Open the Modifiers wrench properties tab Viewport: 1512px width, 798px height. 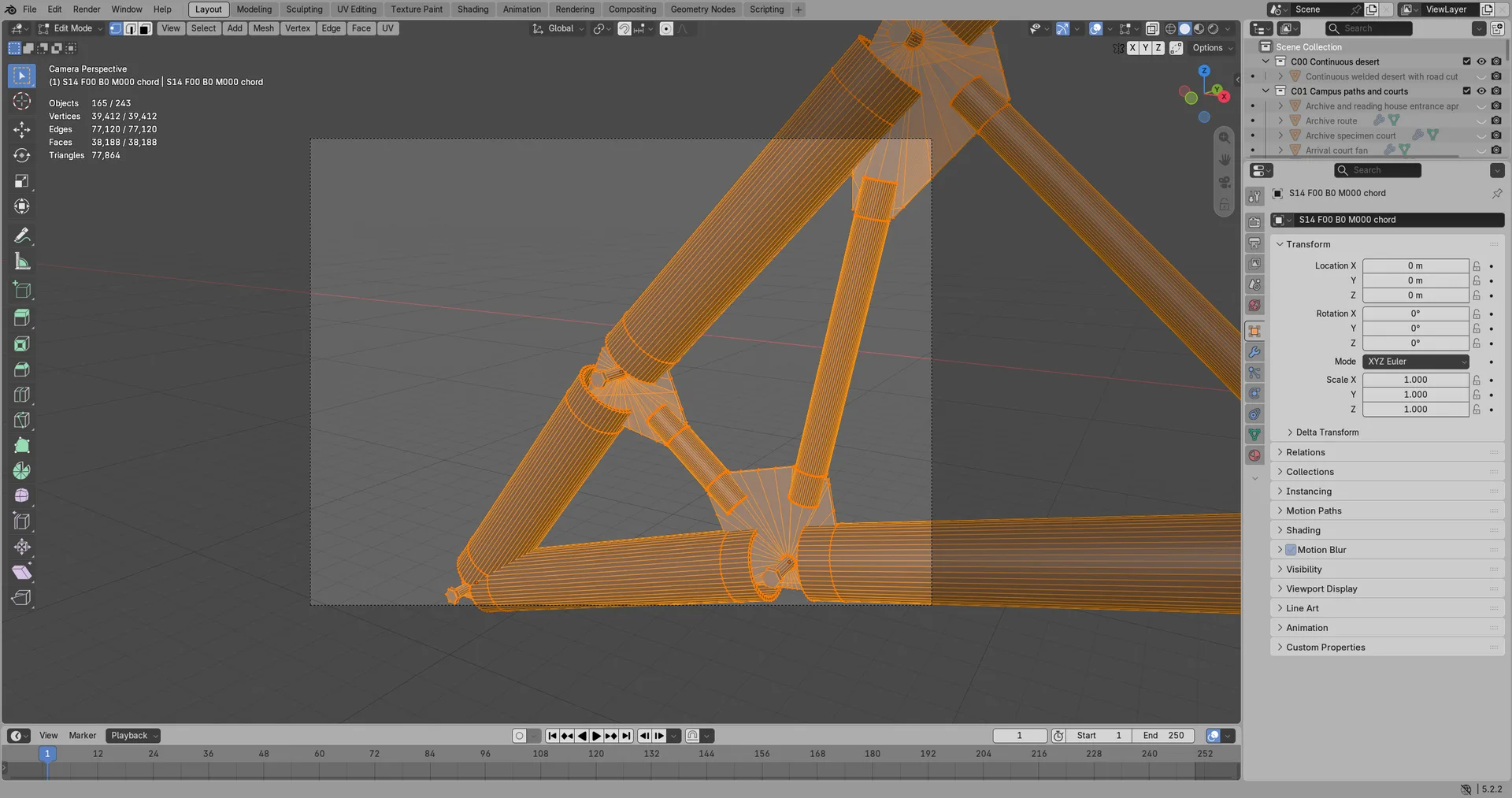1254,351
